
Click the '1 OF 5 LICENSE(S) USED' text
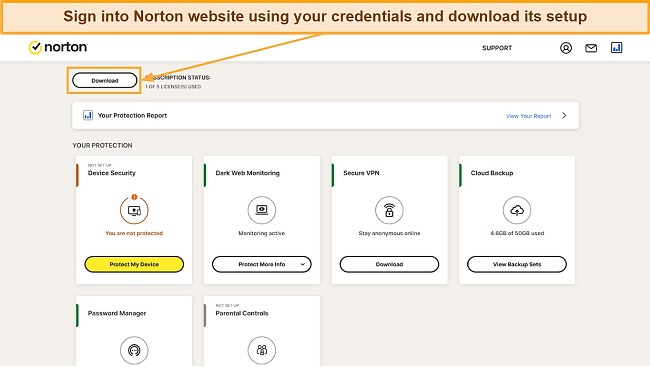pos(173,87)
